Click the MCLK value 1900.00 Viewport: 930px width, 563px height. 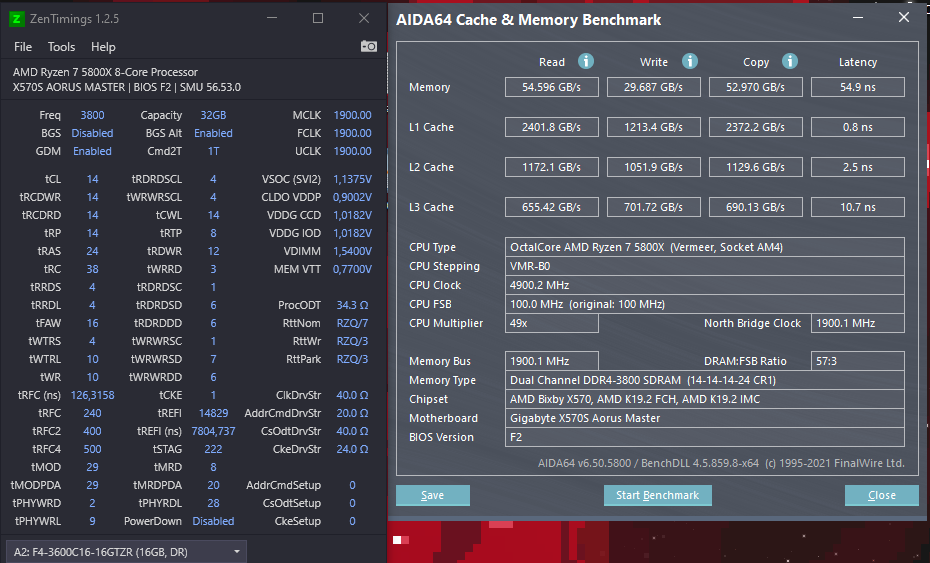[352, 115]
